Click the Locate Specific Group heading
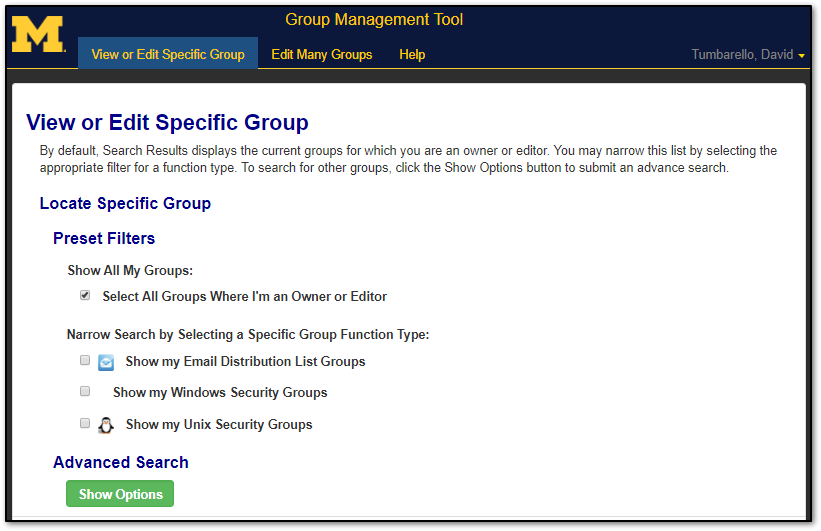 tap(125, 204)
